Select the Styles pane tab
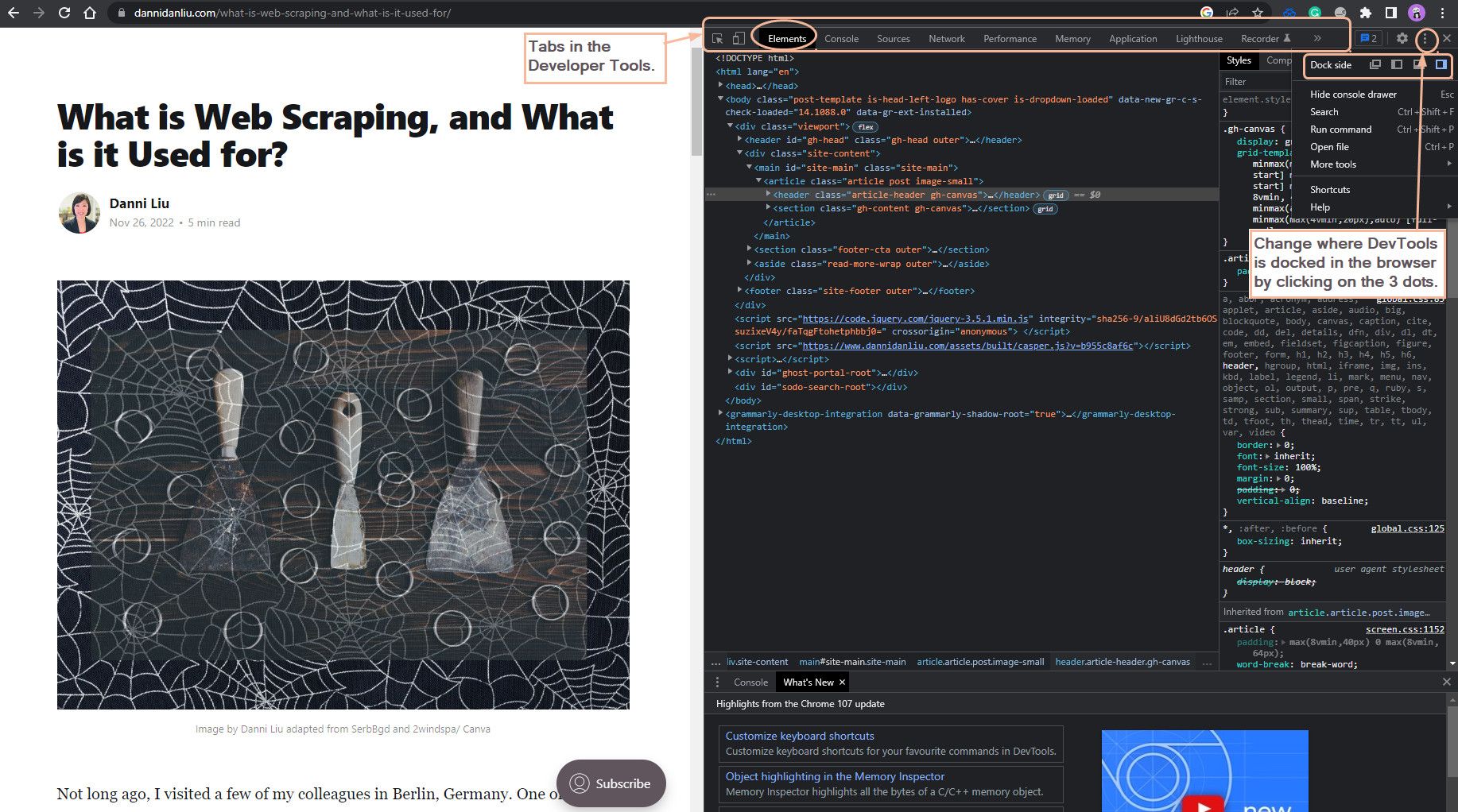The width and height of the screenshot is (1458, 812). click(1239, 60)
